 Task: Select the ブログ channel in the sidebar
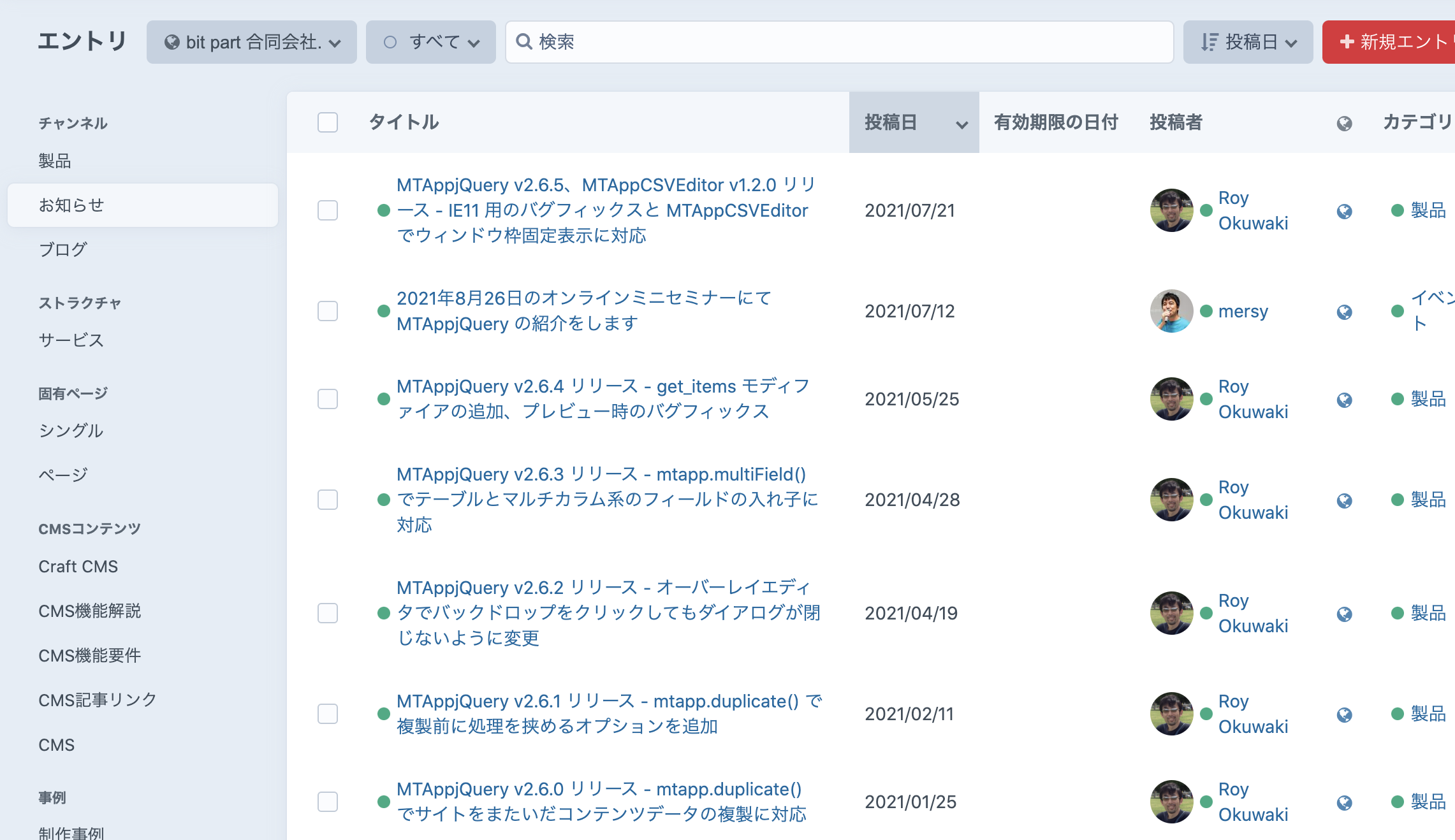pyautogui.click(x=63, y=250)
